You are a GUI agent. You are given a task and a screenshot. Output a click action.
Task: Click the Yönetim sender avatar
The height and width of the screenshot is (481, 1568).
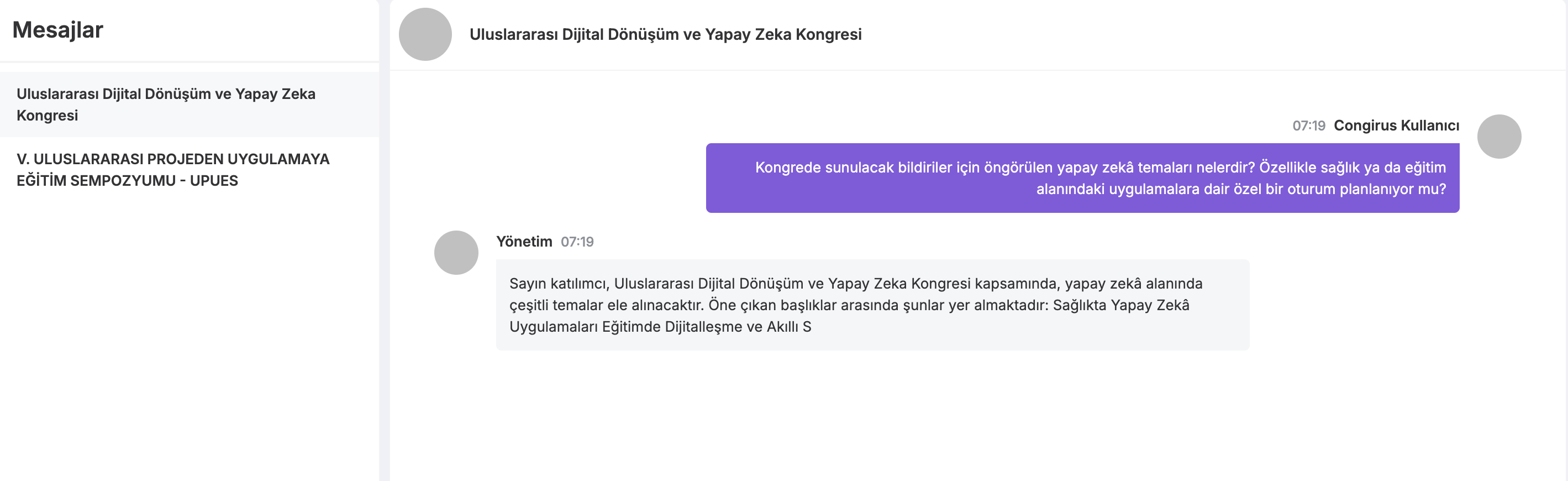click(456, 252)
